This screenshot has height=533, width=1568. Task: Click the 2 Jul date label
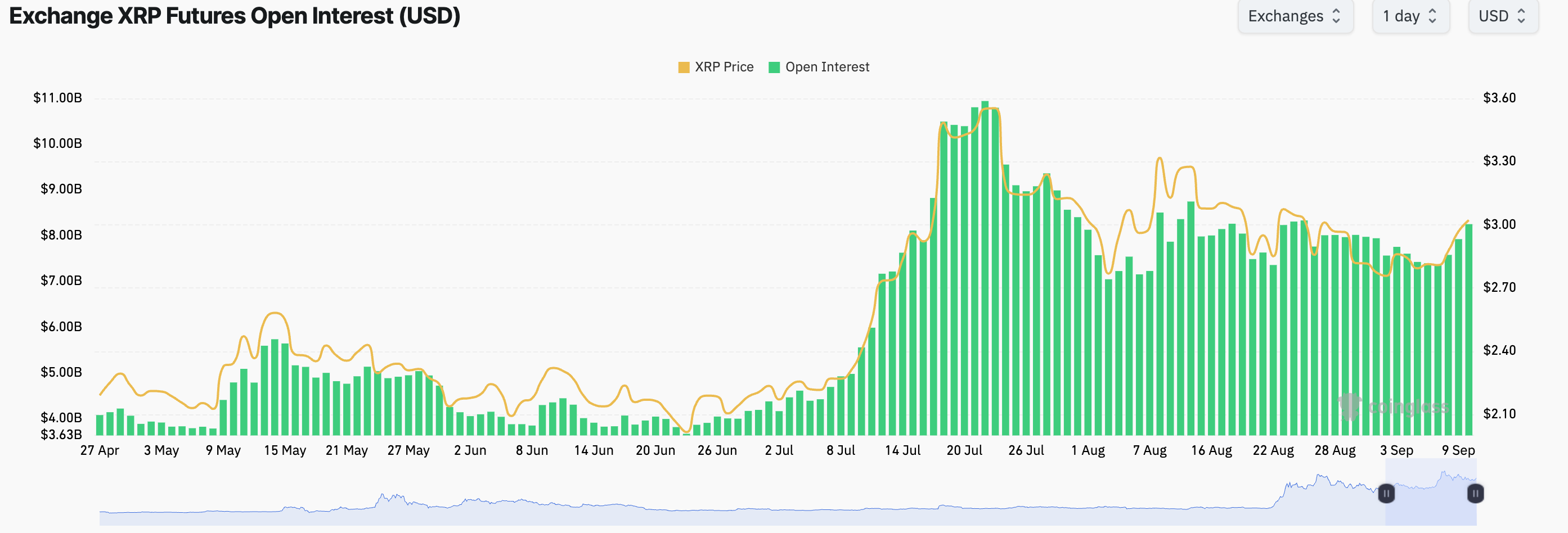point(779,451)
